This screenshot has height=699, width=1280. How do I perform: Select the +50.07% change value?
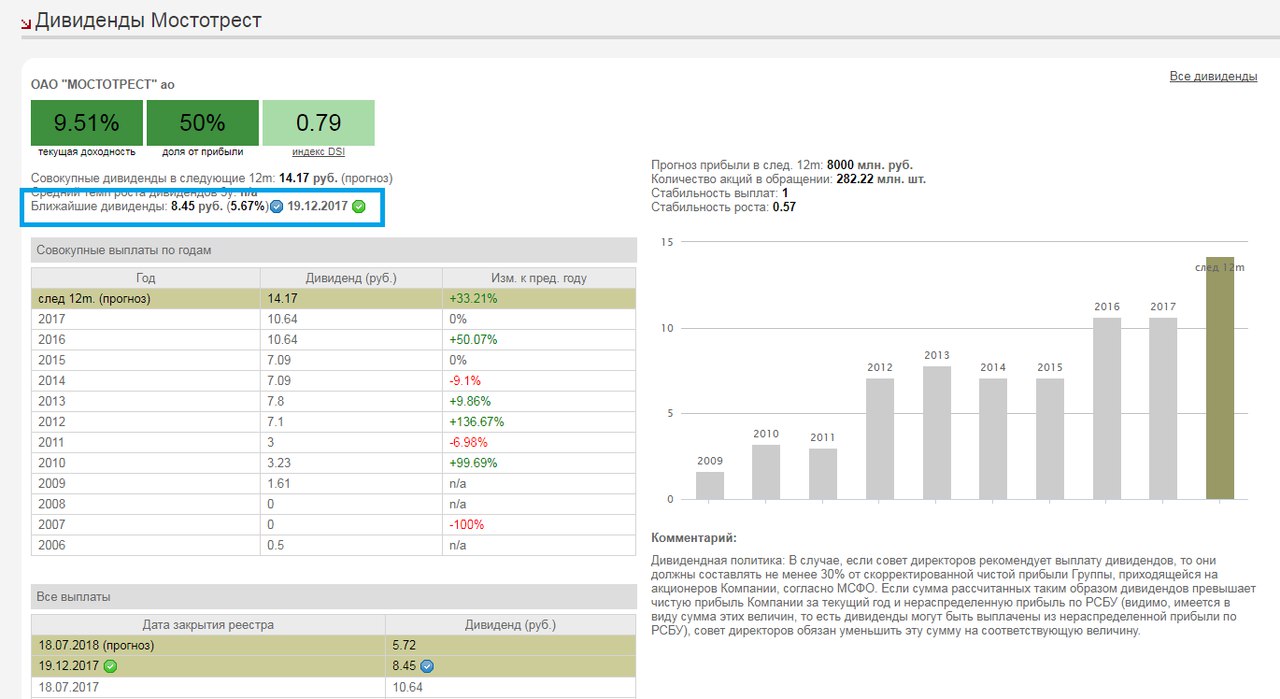(473, 339)
